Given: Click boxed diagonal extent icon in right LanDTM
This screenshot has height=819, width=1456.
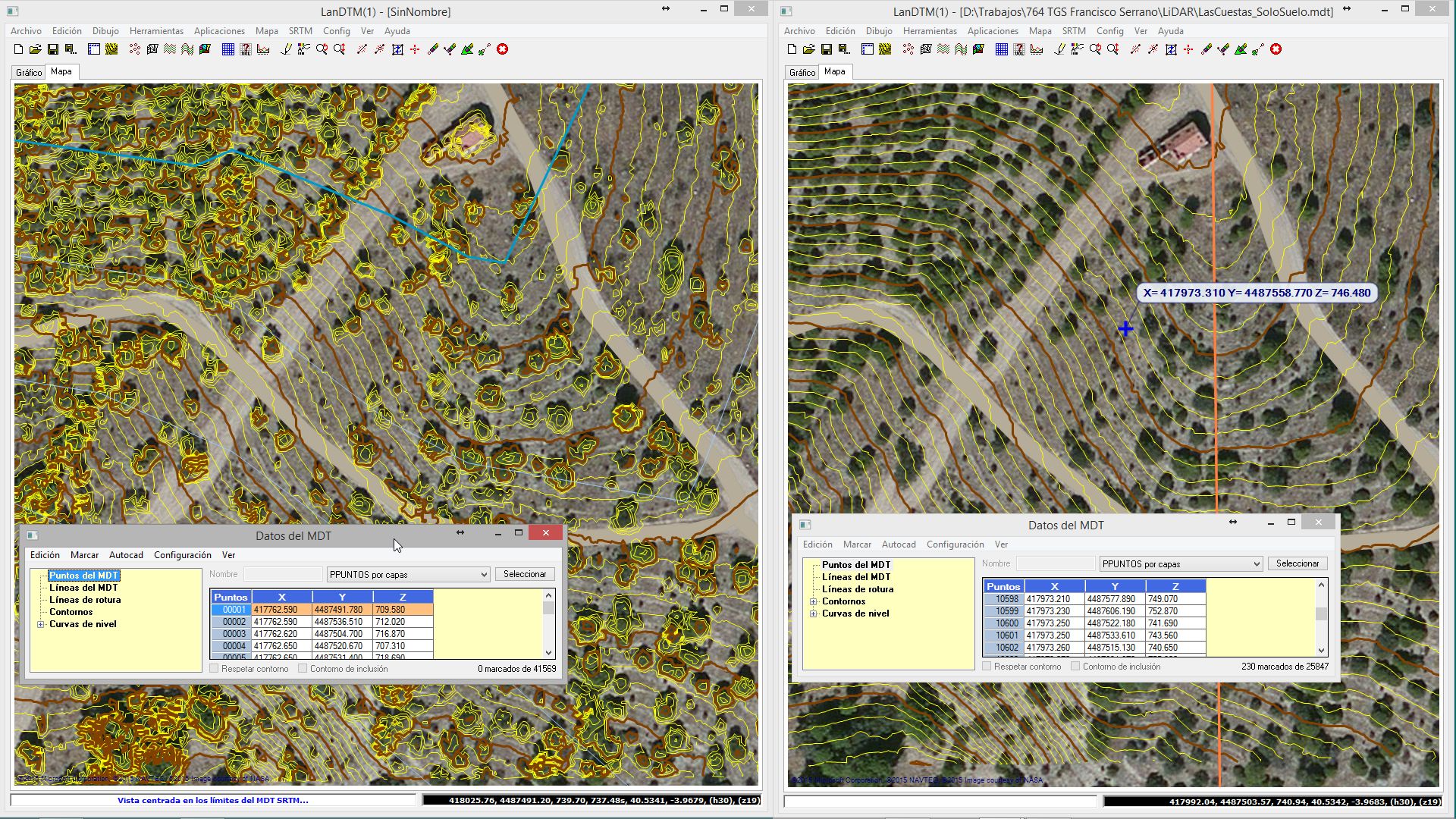Looking at the screenshot, I should point(1171,49).
